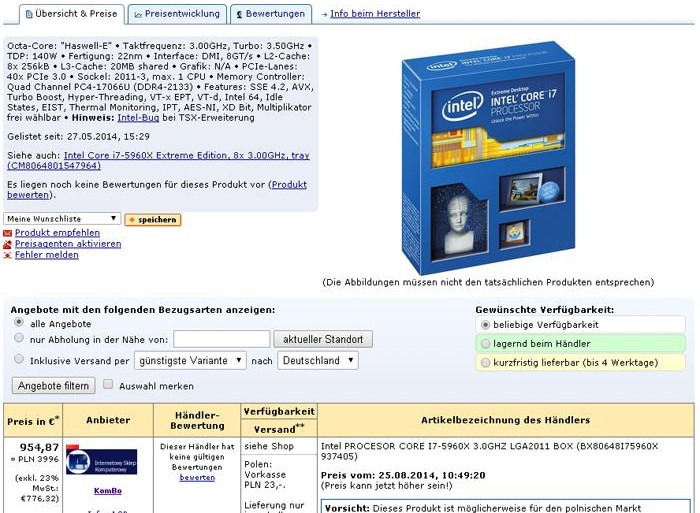Click the Versand column header
700x513 pixels.
click(x=279, y=429)
